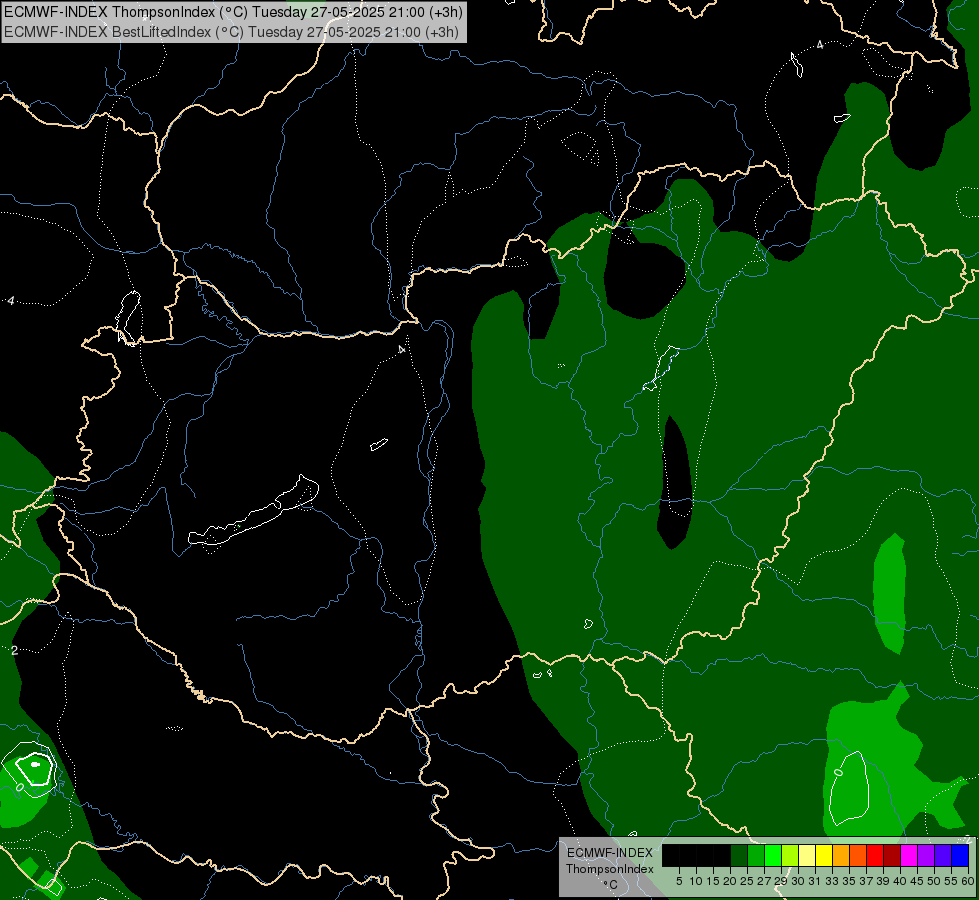Screen dimensions: 979x900
Task: Click the legend tick label 40
Action: (x=900, y=881)
